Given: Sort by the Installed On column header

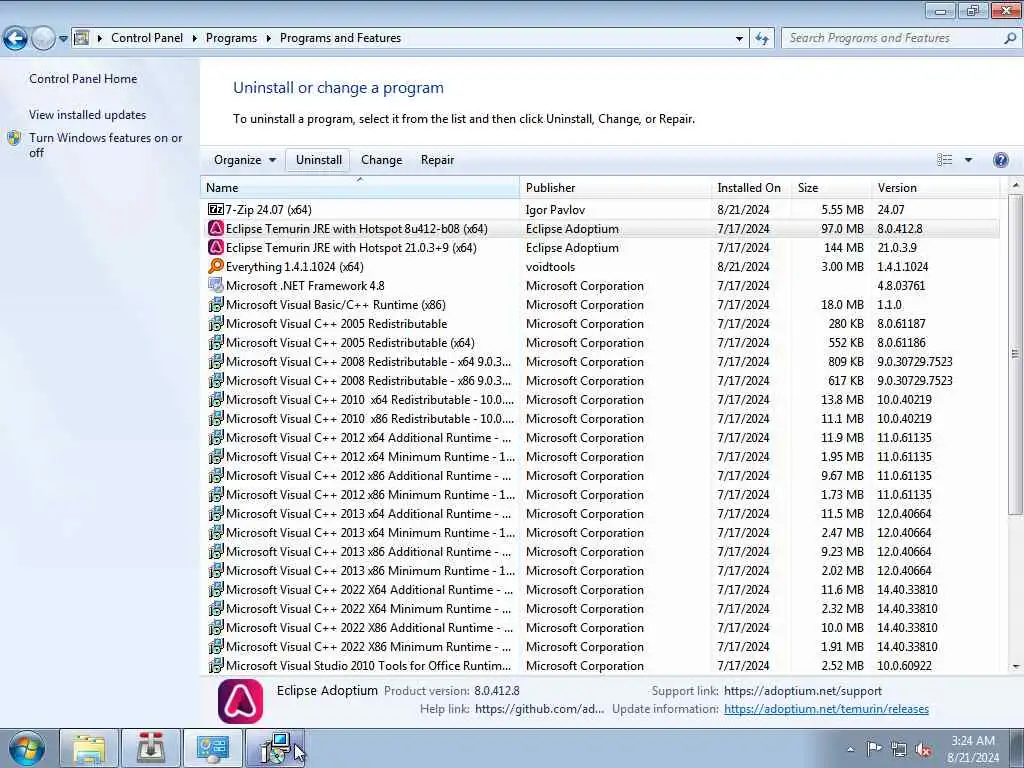Looking at the screenshot, I should (751, 187).
